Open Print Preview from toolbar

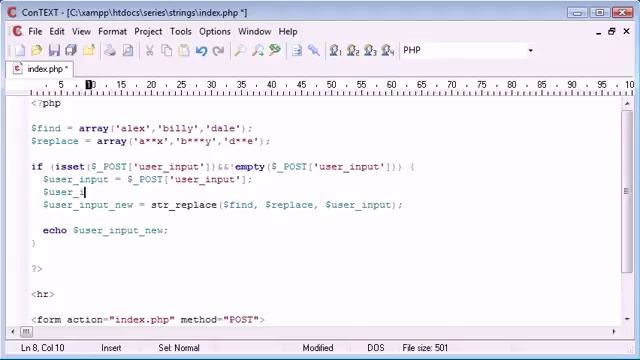[128, 50]
